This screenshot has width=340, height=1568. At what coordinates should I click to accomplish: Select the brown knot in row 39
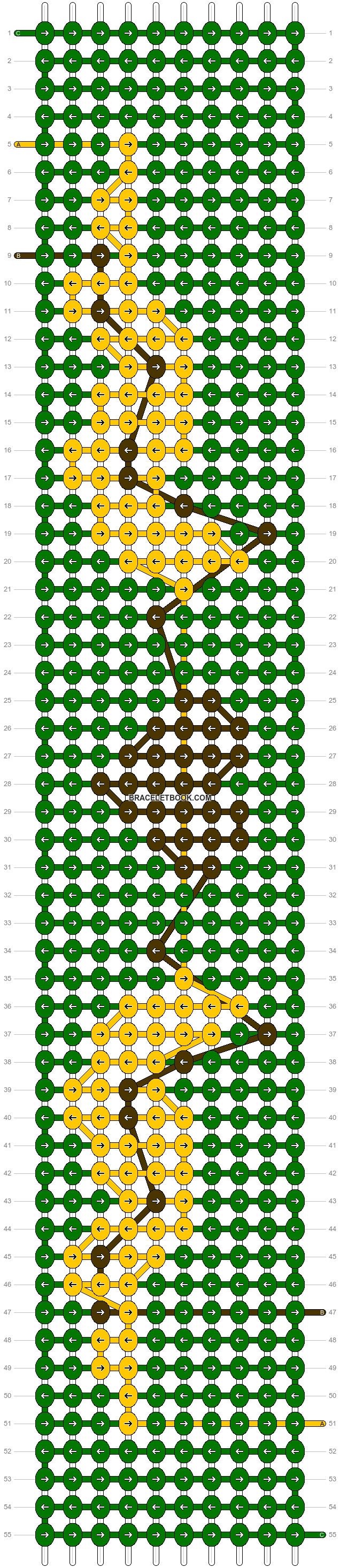tap(128, 1090)
